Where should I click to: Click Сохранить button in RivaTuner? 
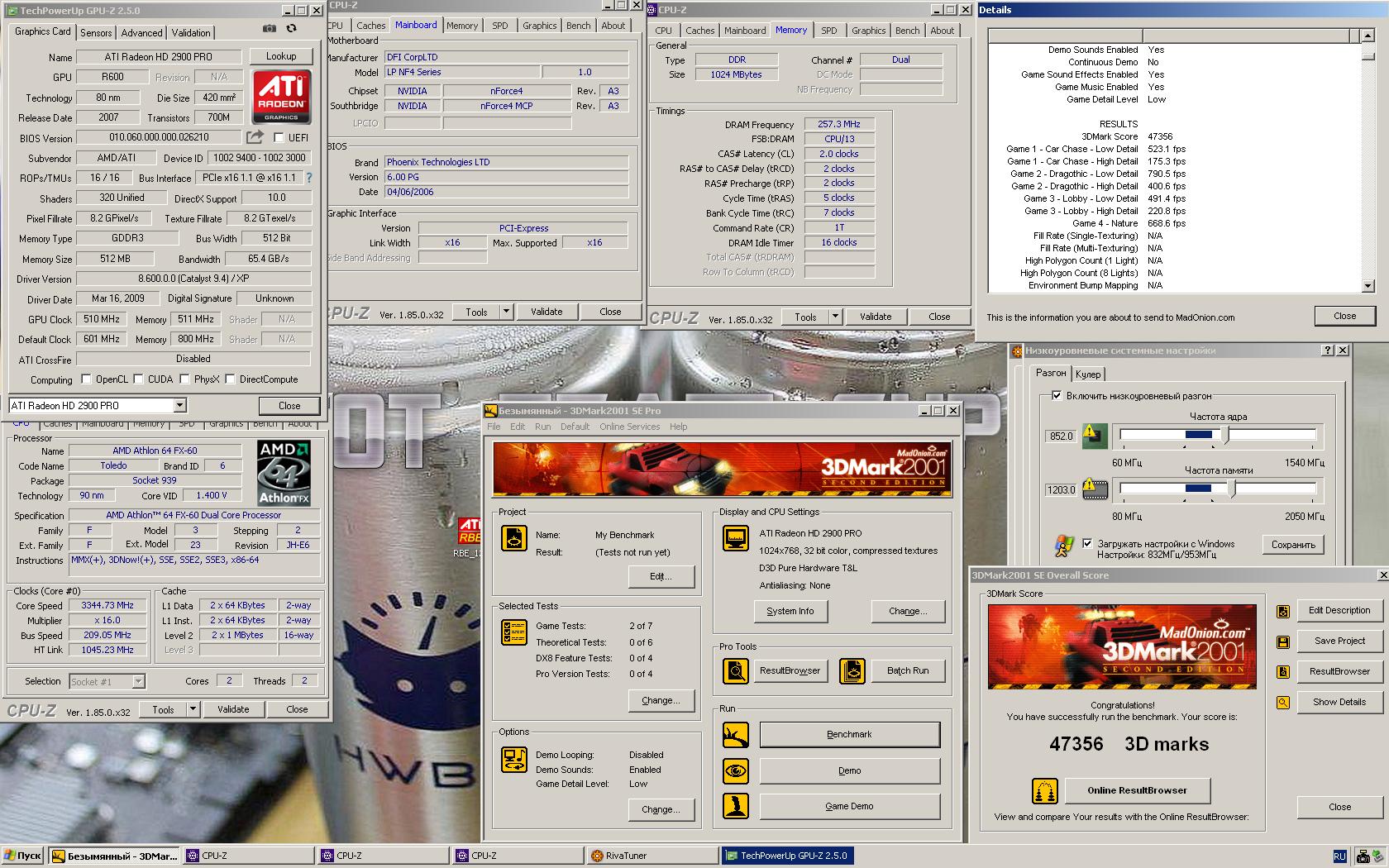1293,545
